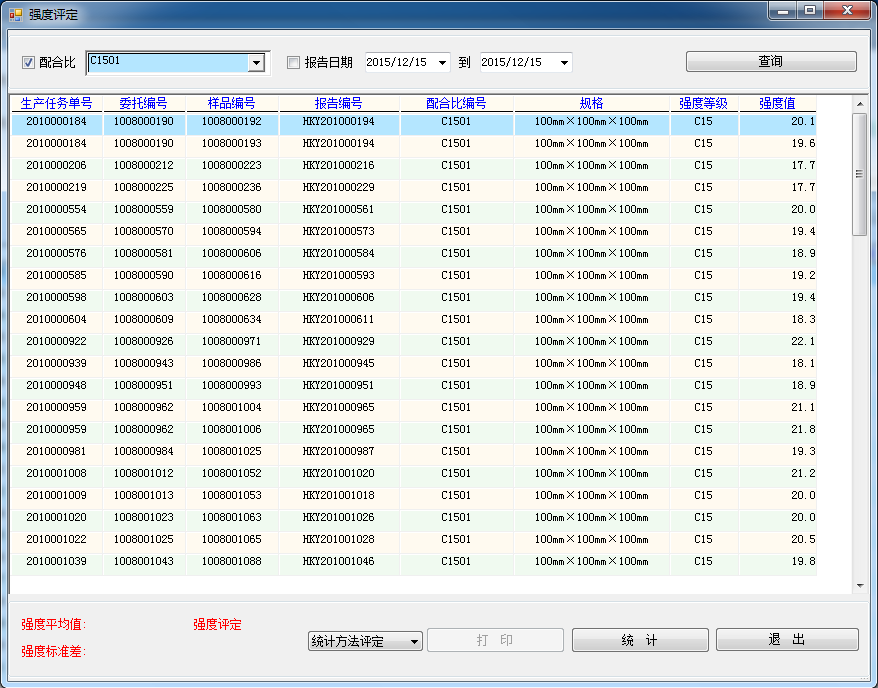Click the scrollbar up arrow
878x688 pixels.
click(x=859, y=102)
